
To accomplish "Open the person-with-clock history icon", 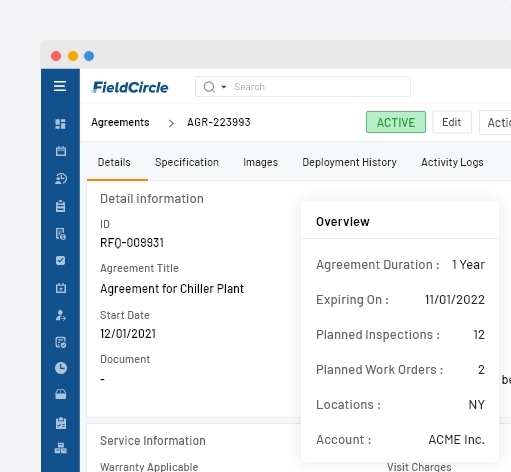I will click(61, 179).
